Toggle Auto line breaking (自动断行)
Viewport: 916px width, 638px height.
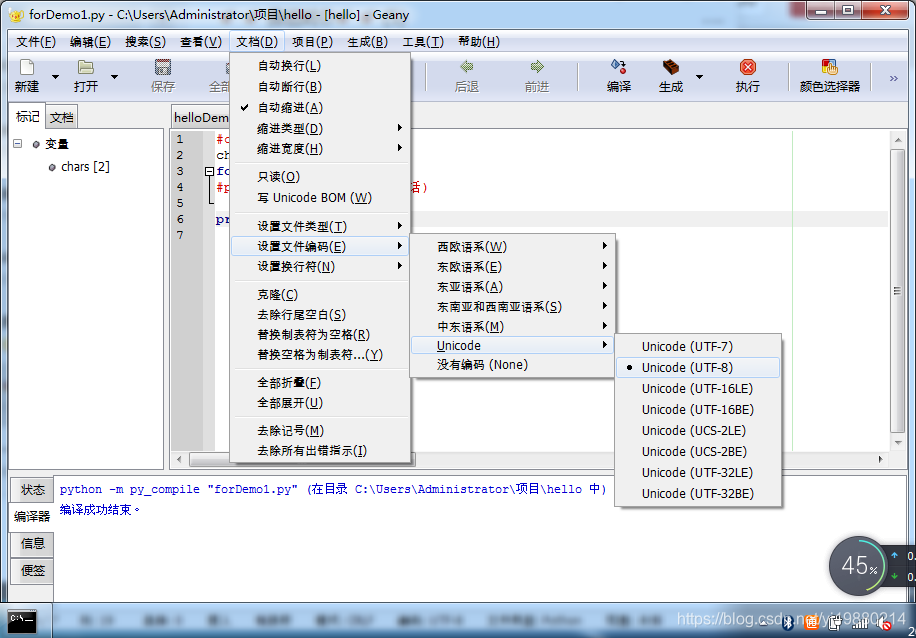click(320, 86)
